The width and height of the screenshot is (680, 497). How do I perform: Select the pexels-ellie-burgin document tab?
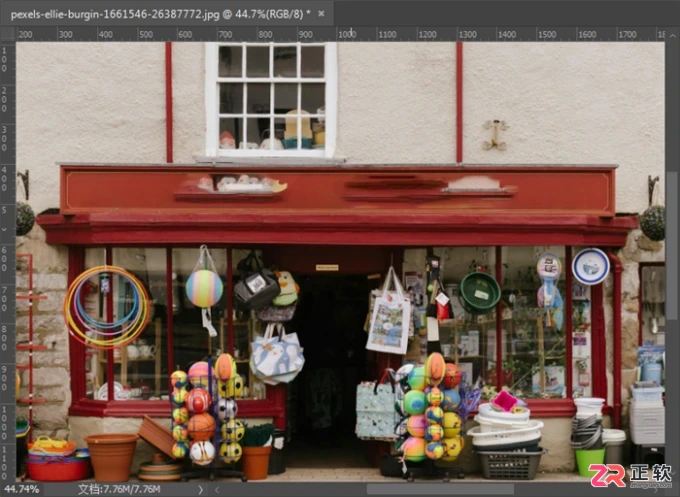[x=167, y=13]
